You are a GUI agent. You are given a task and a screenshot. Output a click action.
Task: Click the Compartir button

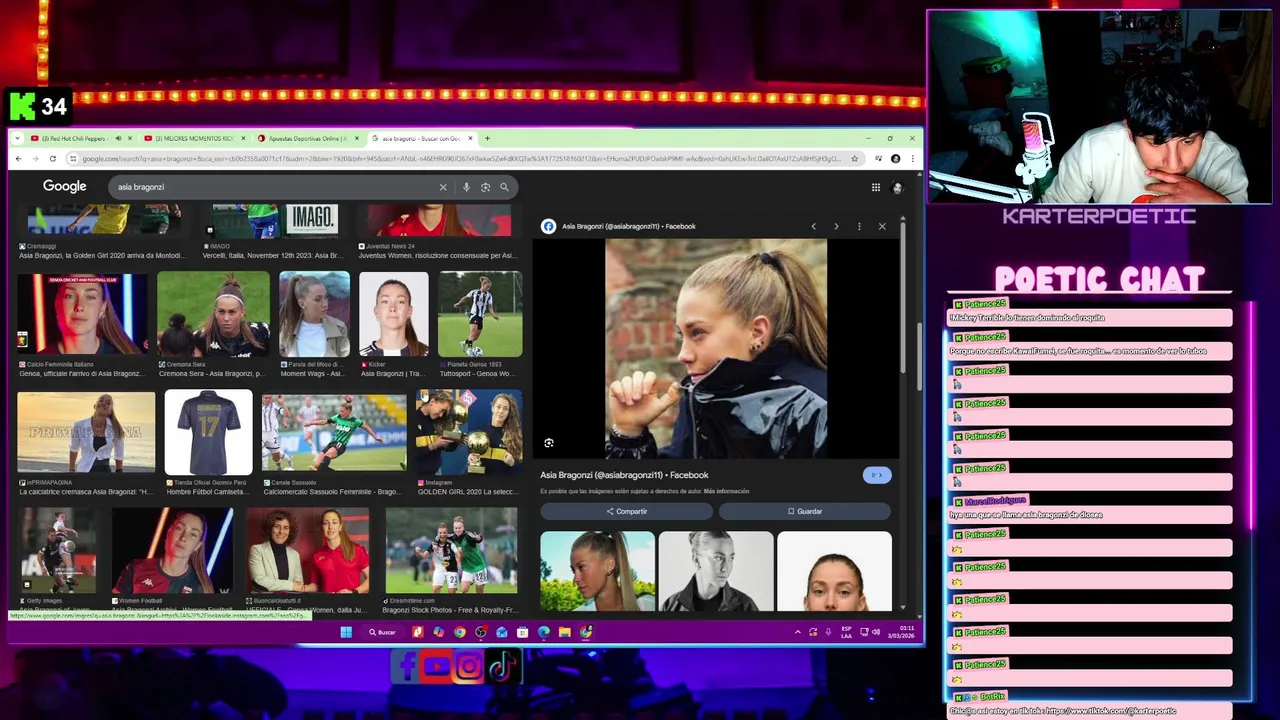[626, 511]
